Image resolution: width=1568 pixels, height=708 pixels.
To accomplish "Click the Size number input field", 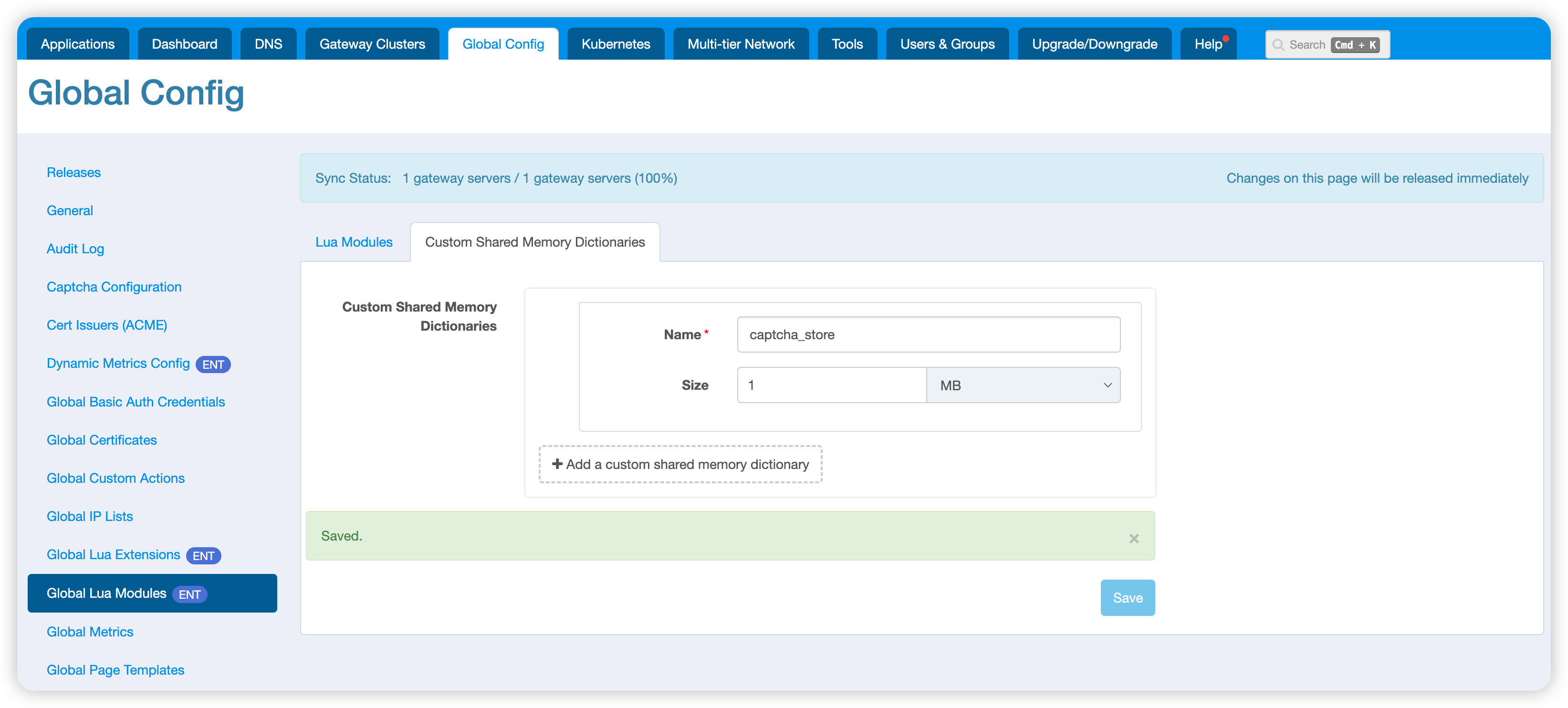I will click(831, 385).
